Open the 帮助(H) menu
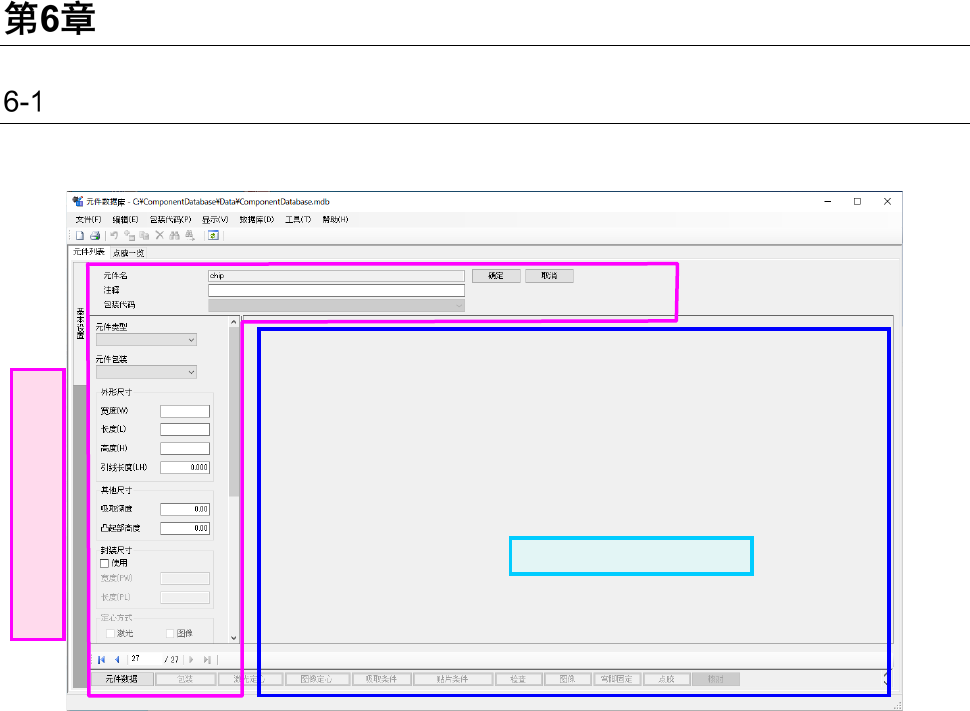Screen dimensions: 970x711 pyautogui.click(x=335, y=220)
